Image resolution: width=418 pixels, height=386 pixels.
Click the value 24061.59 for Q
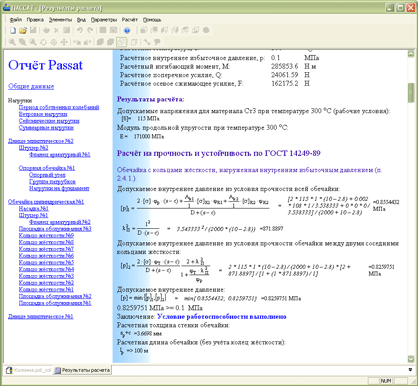[x=285, y=75]
